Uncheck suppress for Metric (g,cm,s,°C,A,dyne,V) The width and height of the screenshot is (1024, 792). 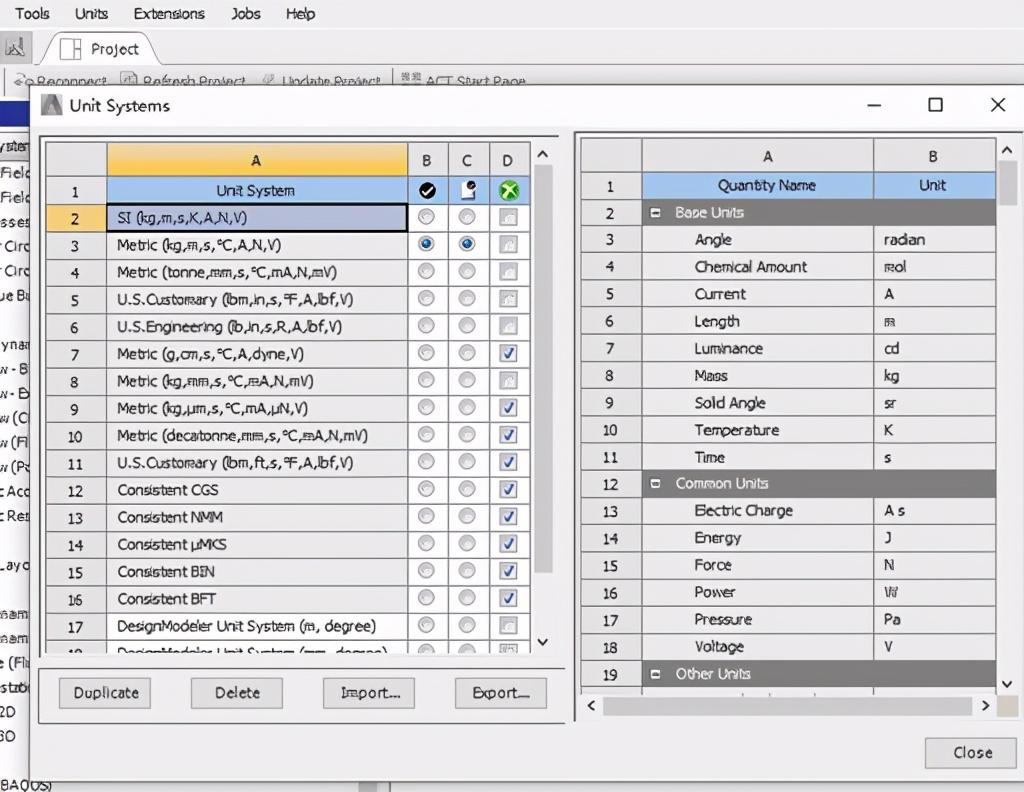coord(508,353)
